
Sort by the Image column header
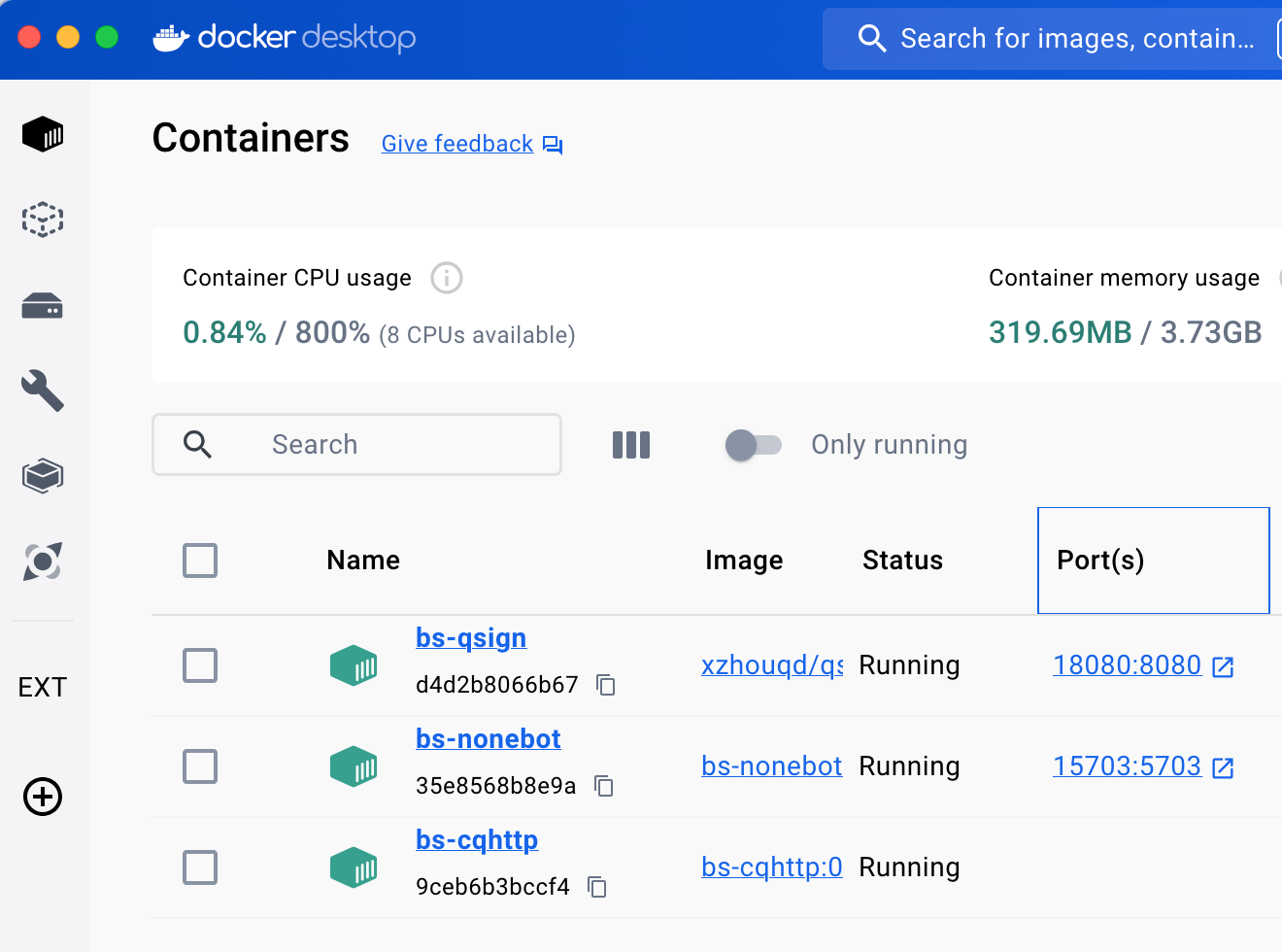[x=744, y=561]
